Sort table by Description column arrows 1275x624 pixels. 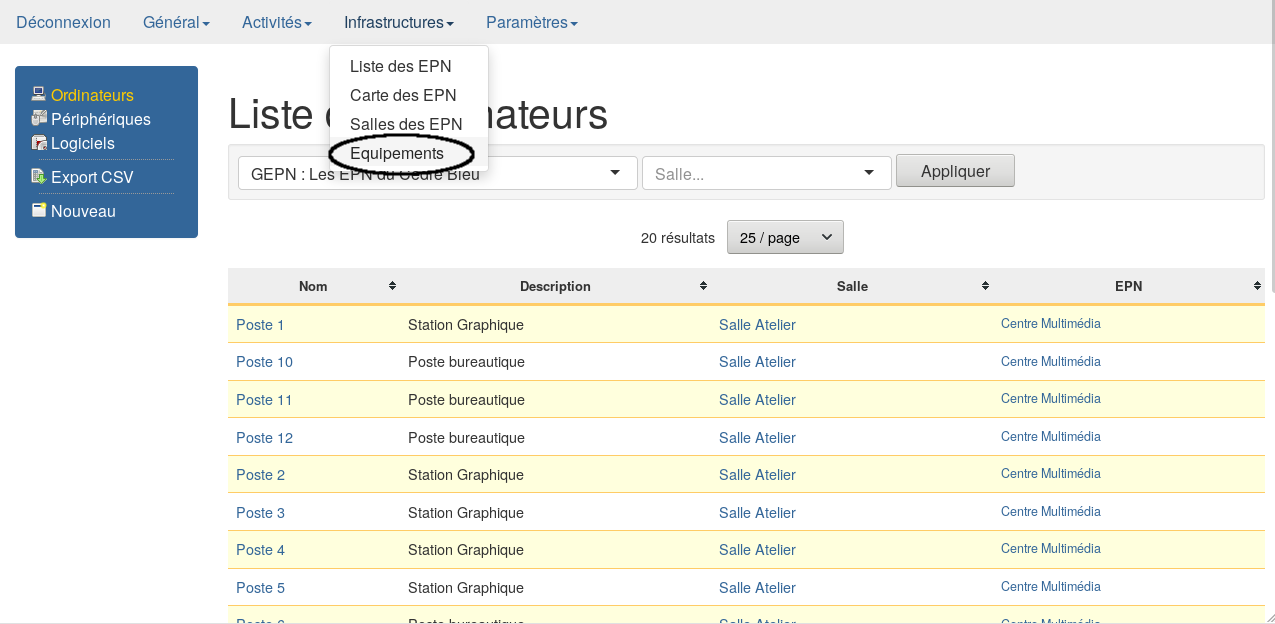[x=703, y=286]
